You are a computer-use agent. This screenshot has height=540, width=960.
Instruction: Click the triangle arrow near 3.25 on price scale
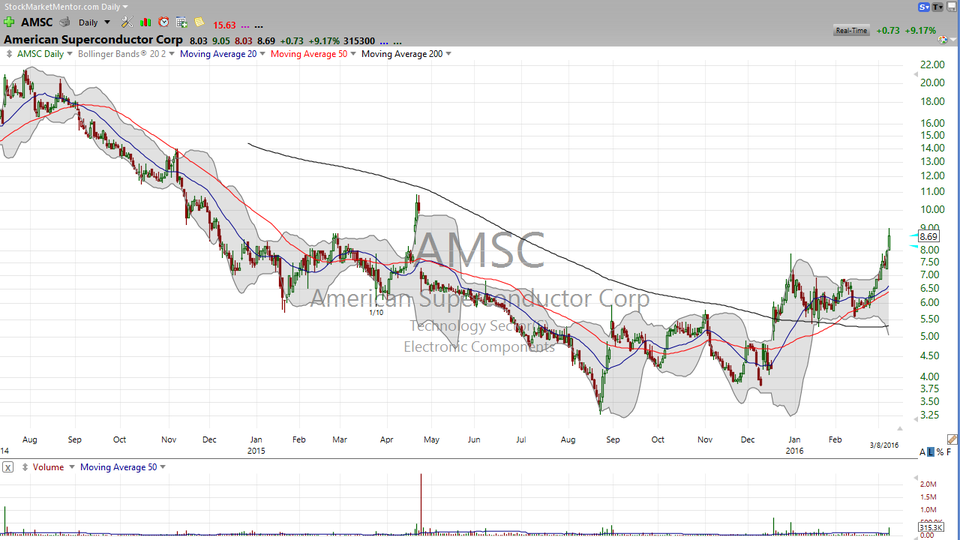(x=916, y=419)
